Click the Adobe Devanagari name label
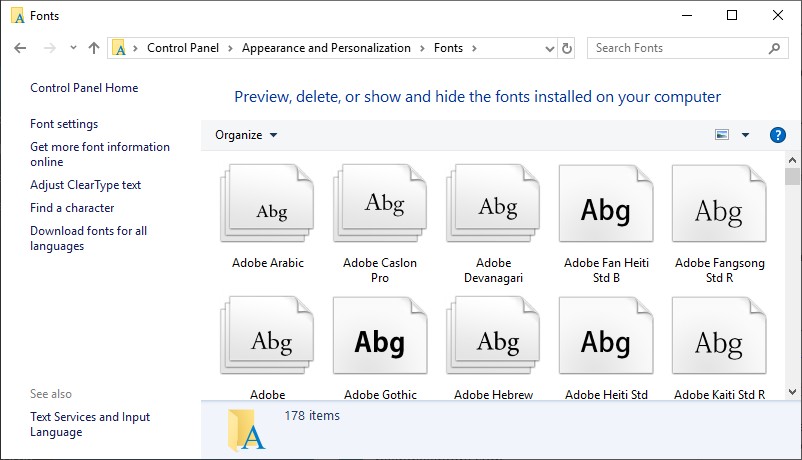This screenshot has height=460, width=802. pyautogui.click(x=493, y=270)
